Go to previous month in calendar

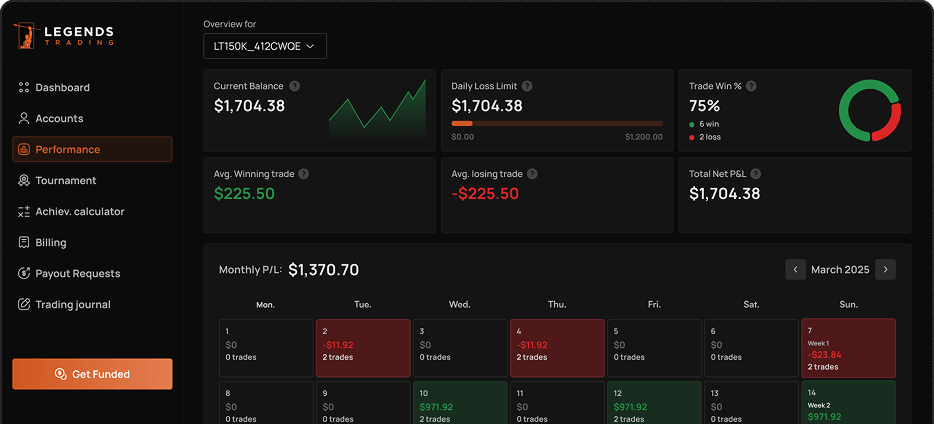pyautogui.click(x=795, y=269)
